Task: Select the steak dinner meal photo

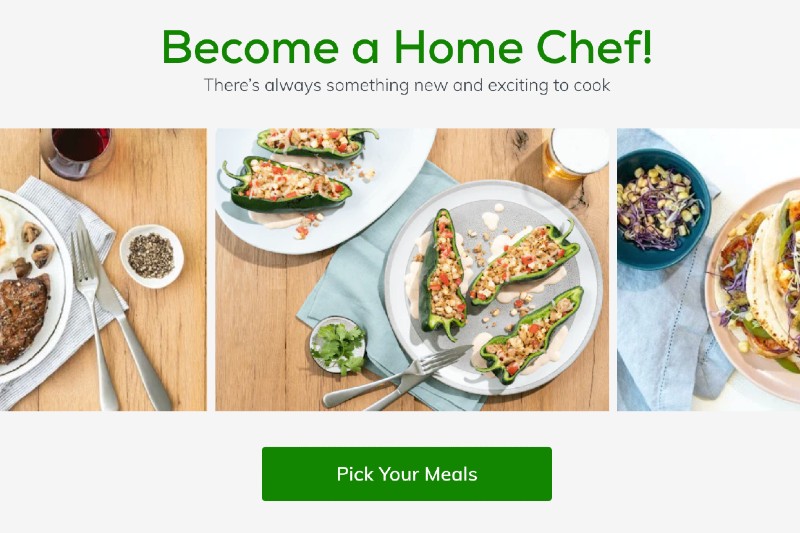Action: pos(103,269)
